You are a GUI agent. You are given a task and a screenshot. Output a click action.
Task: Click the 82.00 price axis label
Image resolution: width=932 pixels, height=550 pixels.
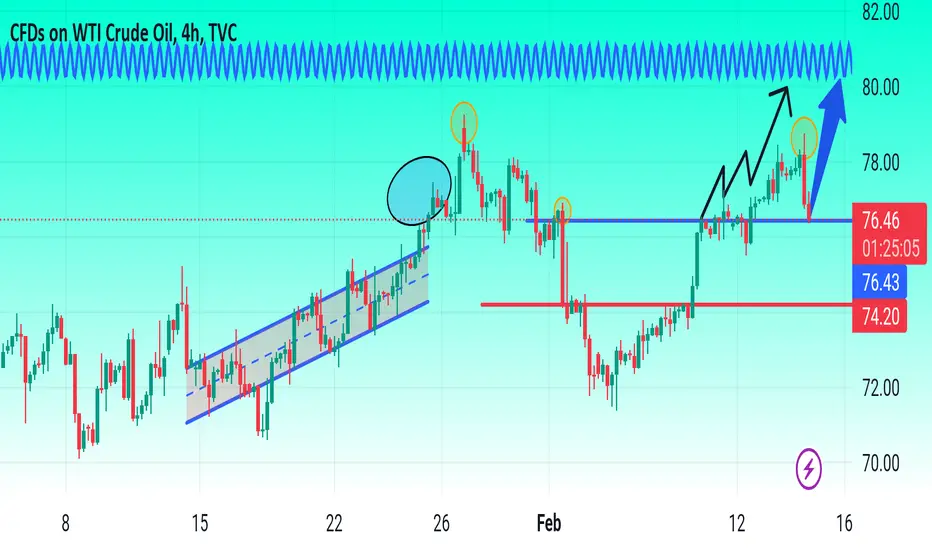pyautogui.click(x=881, y=12)
